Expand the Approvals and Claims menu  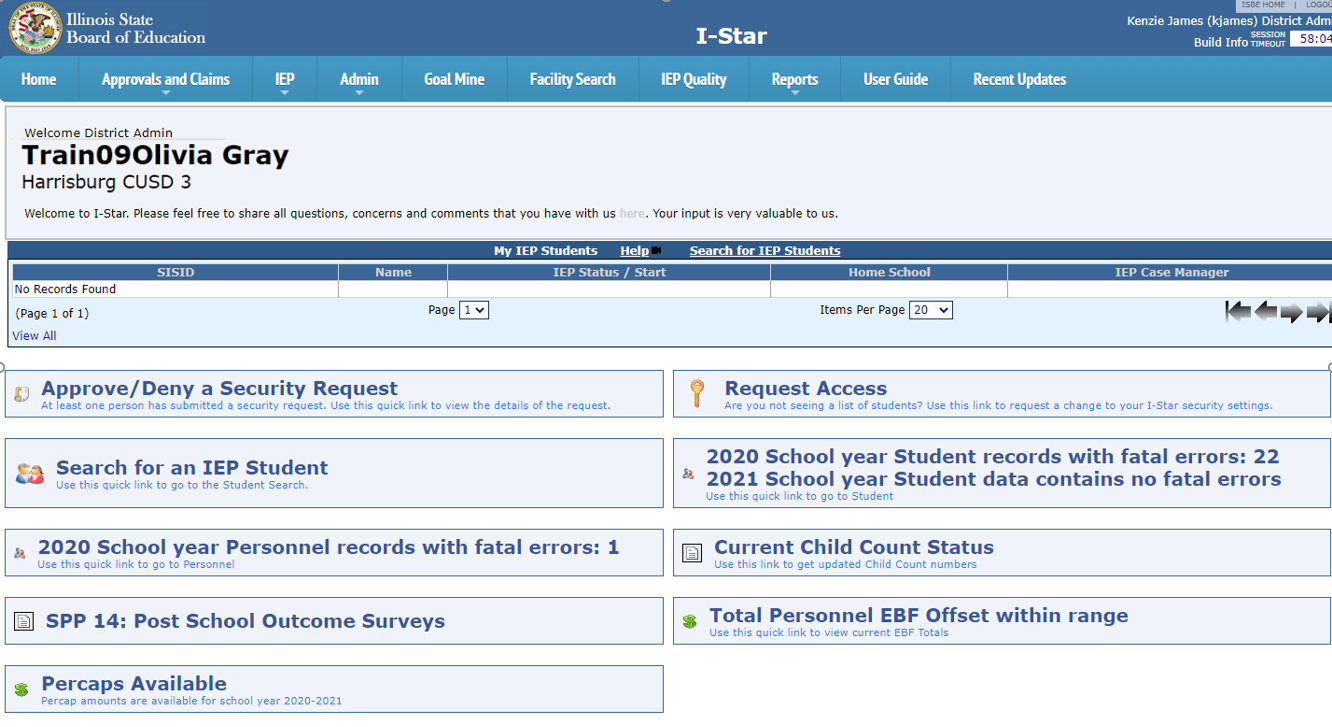click(166, 79)
